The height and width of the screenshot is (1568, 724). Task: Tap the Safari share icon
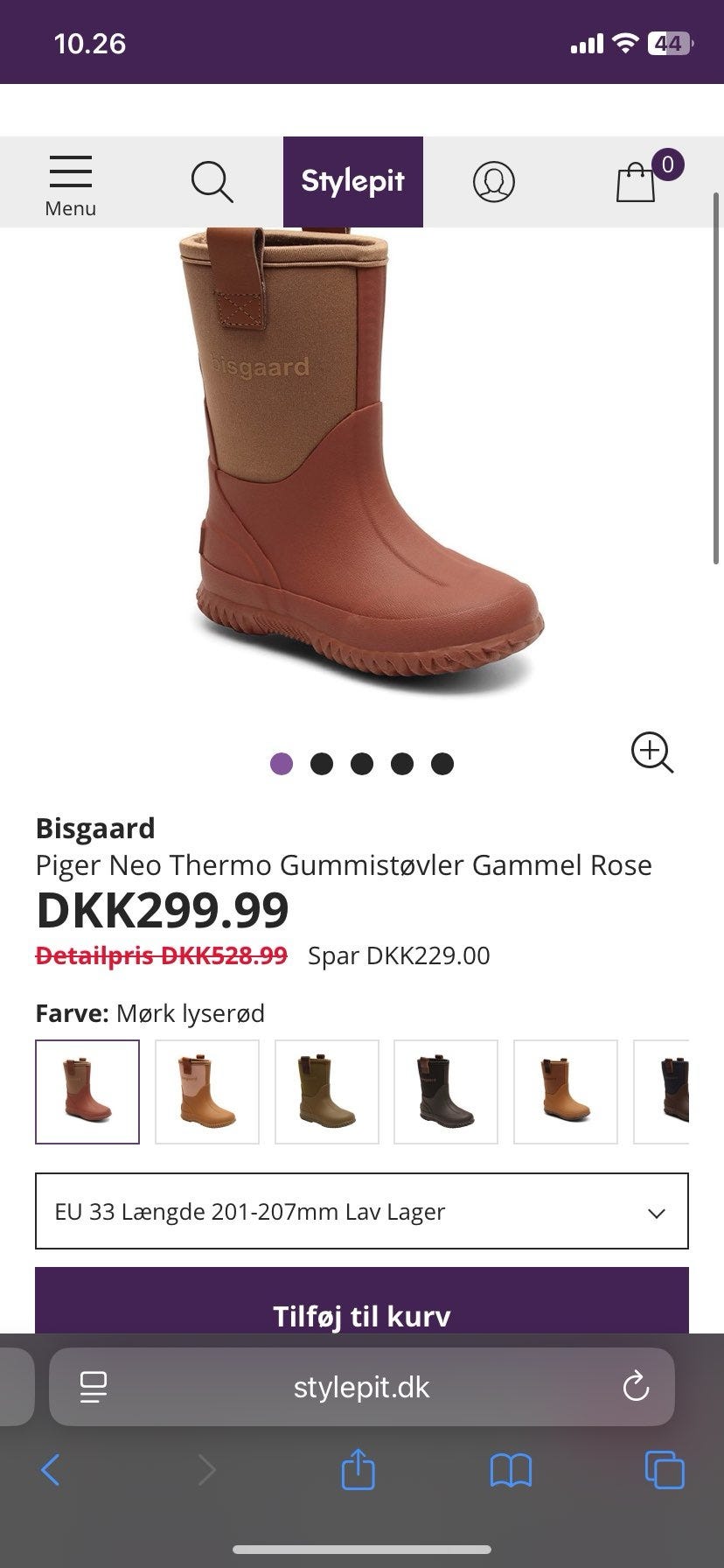tap(358, 1469)
